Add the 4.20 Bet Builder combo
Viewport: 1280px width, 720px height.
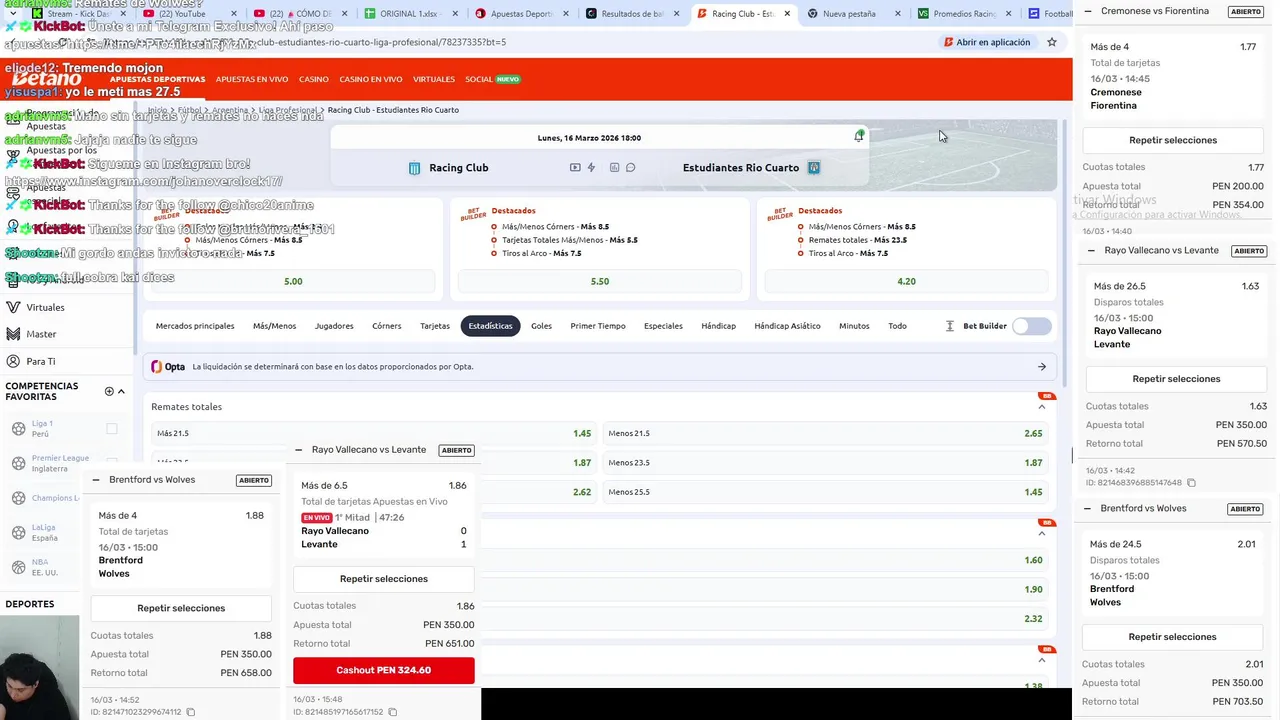906,282
